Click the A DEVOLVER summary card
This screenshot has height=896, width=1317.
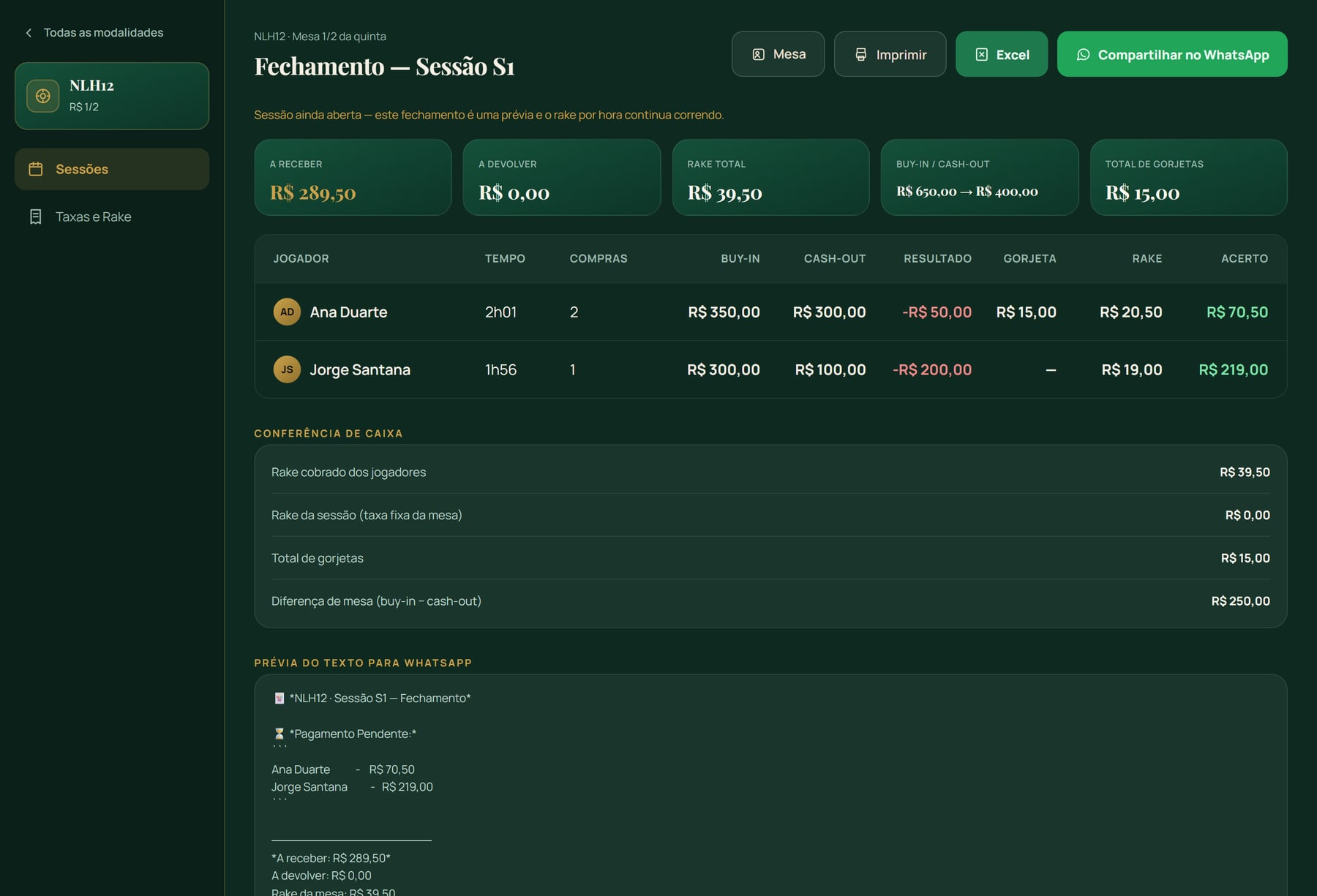coord(562,178)
